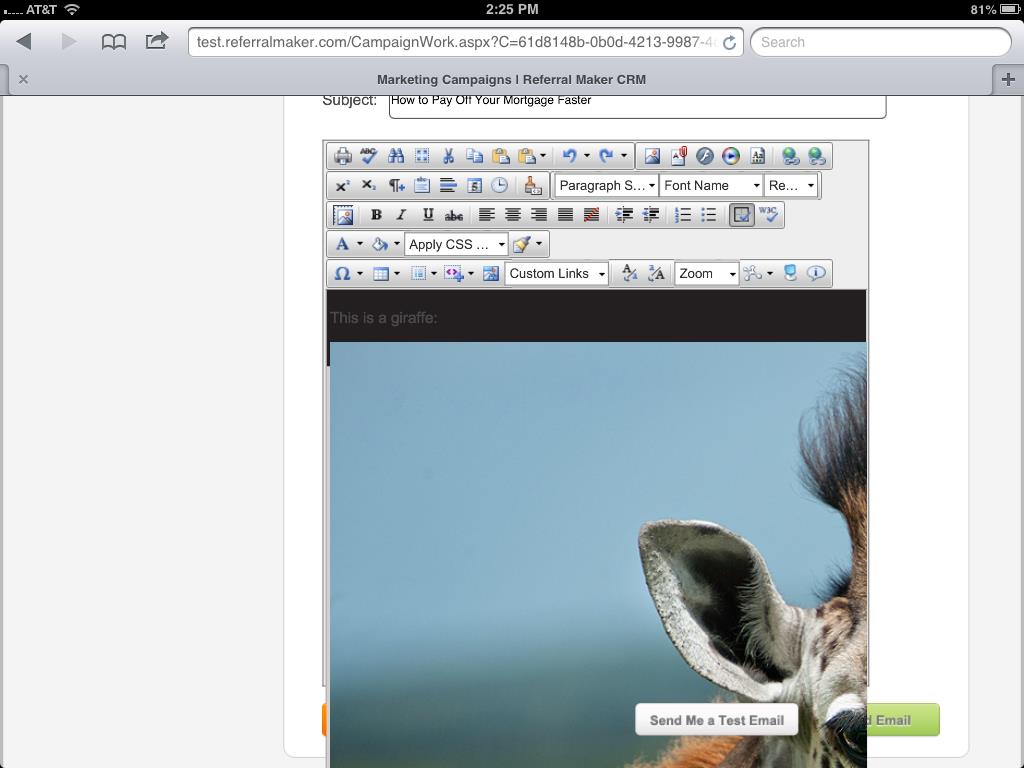This screenshot has width=1024, height=768.
Task: Click the Cut scissors icon
Action: (448, 156)
